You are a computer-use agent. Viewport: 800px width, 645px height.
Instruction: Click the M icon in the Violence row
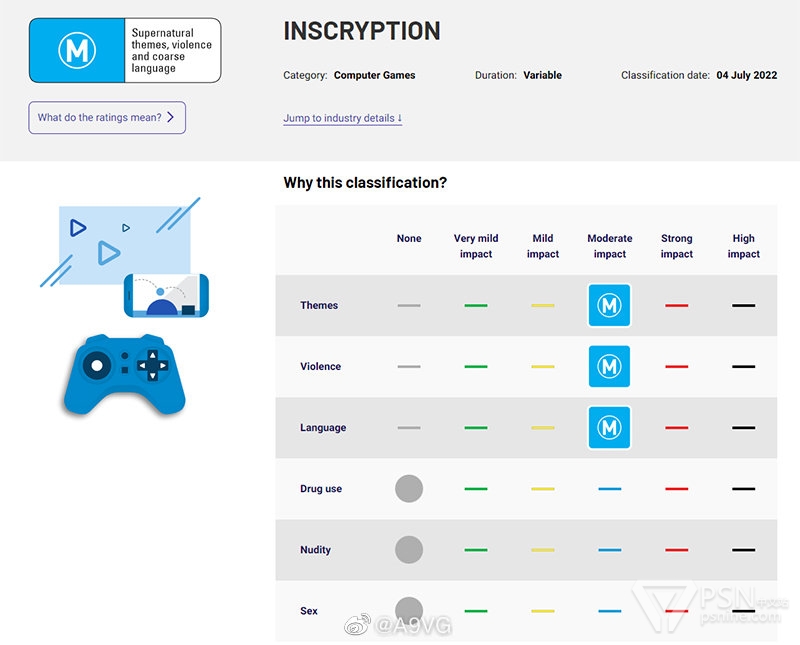(609, 366)
